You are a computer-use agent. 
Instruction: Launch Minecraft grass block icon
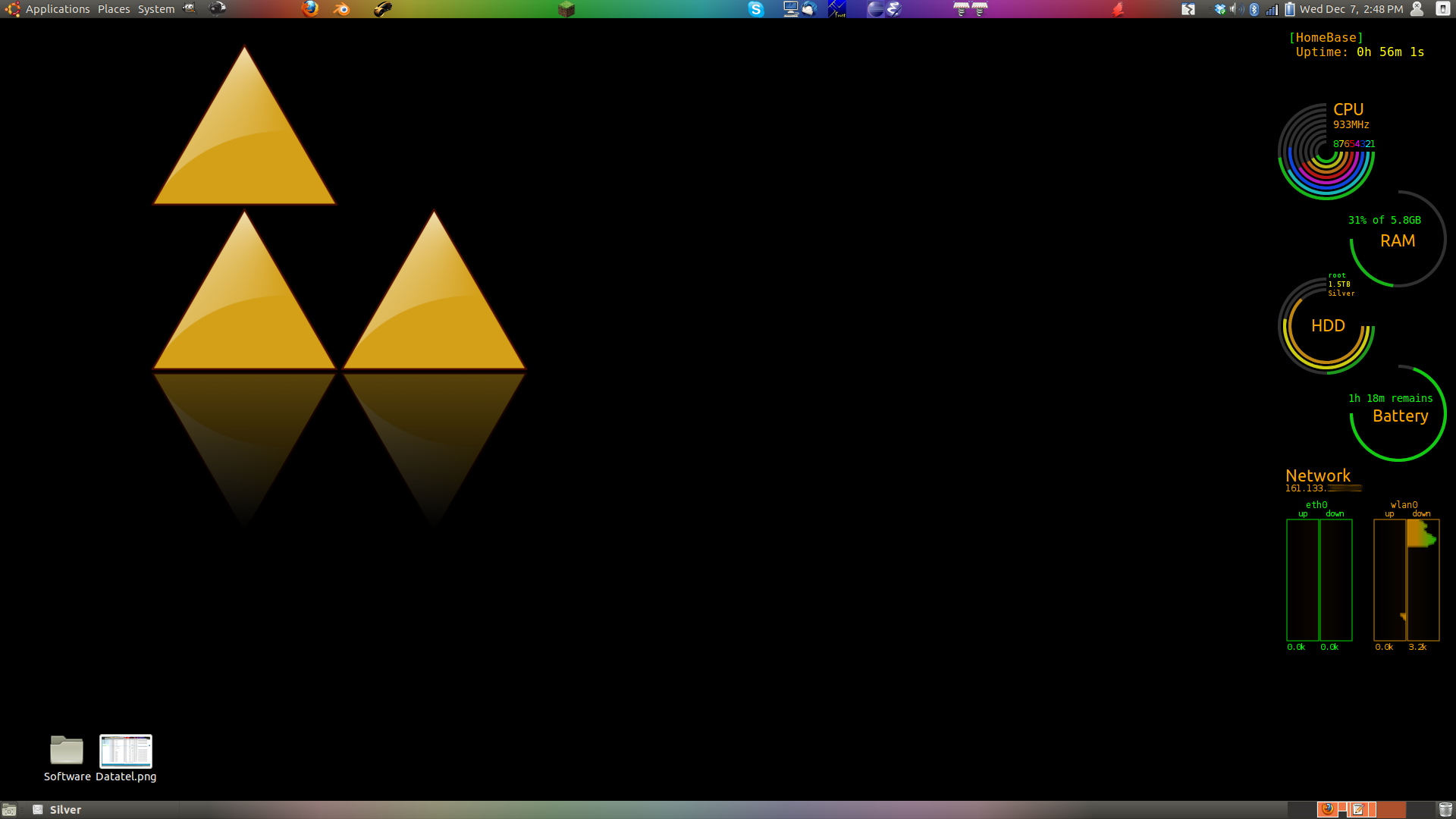click(x=566, y=9)
